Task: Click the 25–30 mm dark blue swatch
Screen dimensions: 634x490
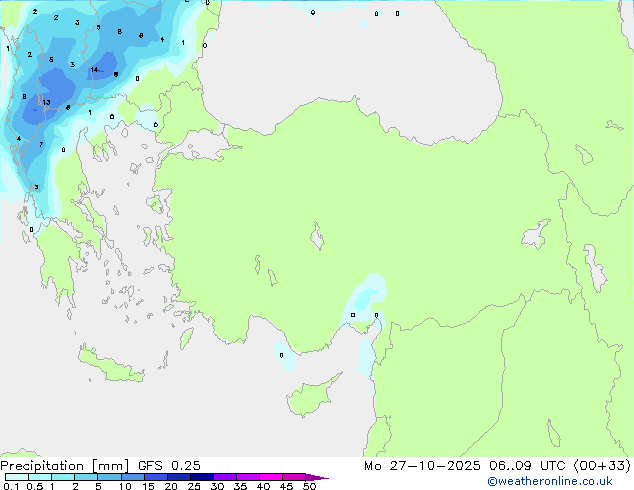Action: (201, 477)
